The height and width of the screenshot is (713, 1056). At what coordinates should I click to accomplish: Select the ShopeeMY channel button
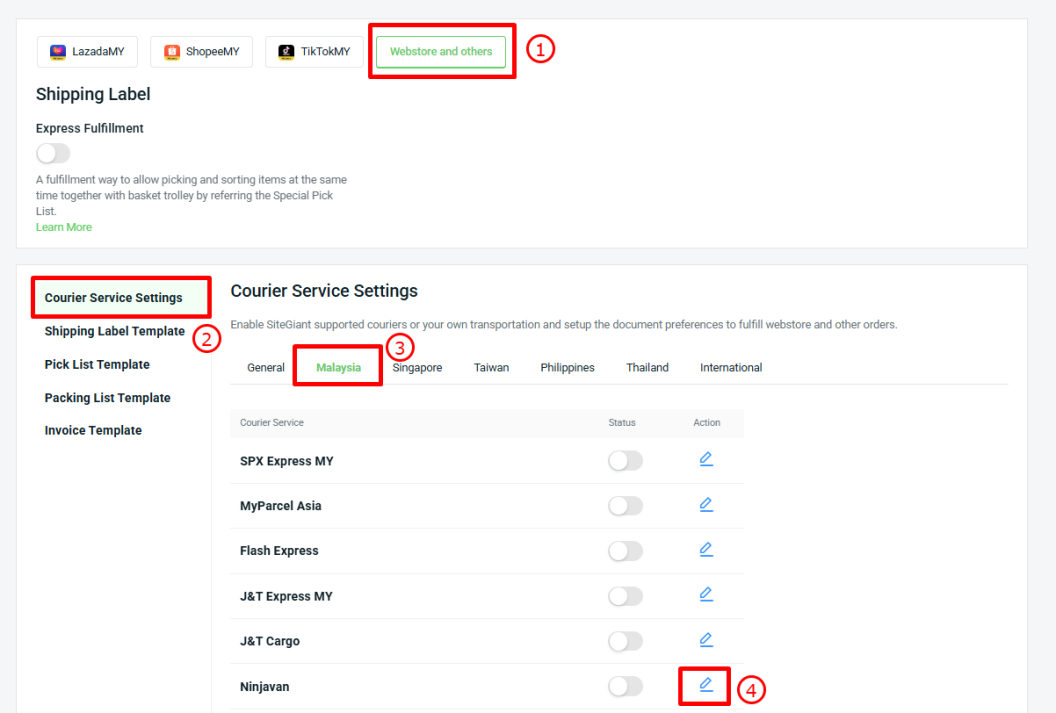pyautogui.click(x=201, y=52)
